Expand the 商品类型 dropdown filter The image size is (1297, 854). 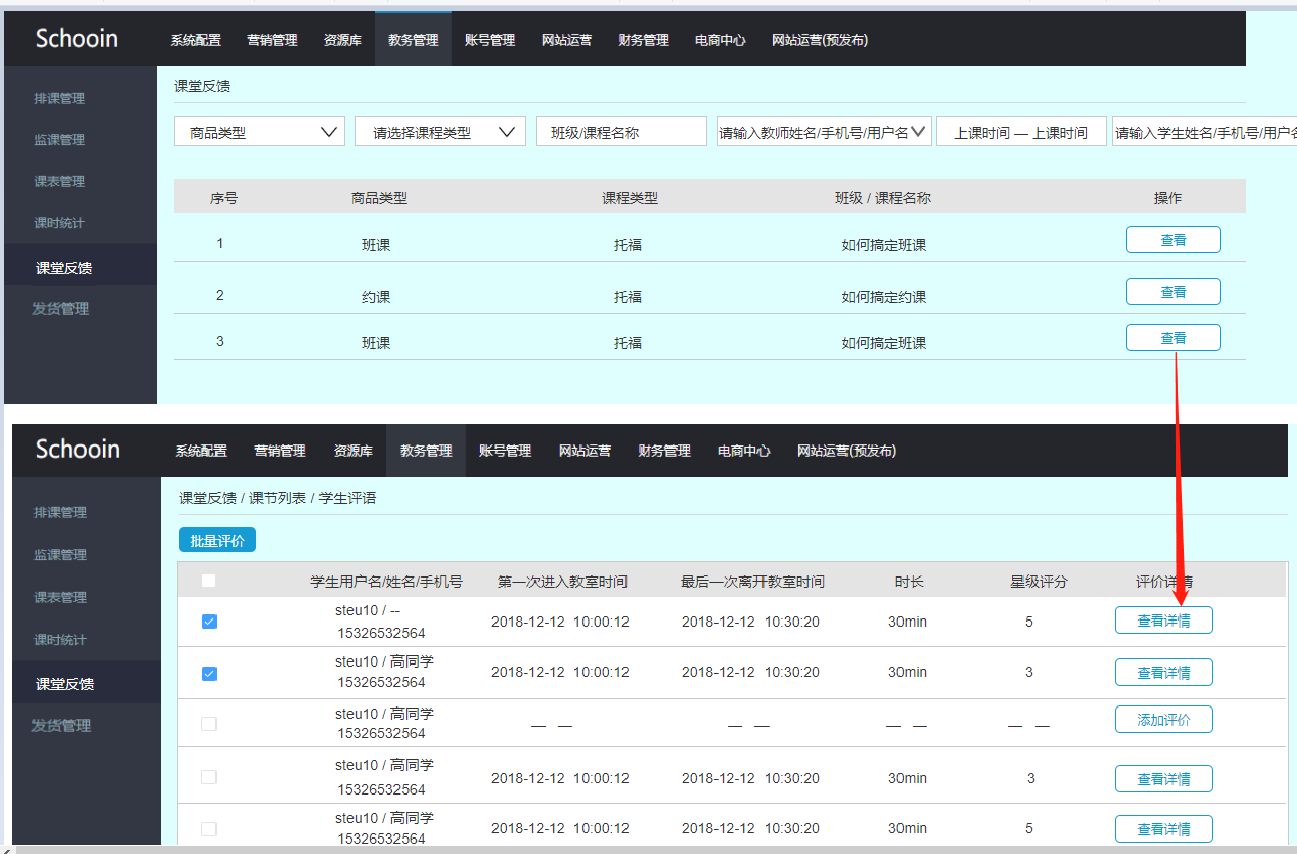260,131
